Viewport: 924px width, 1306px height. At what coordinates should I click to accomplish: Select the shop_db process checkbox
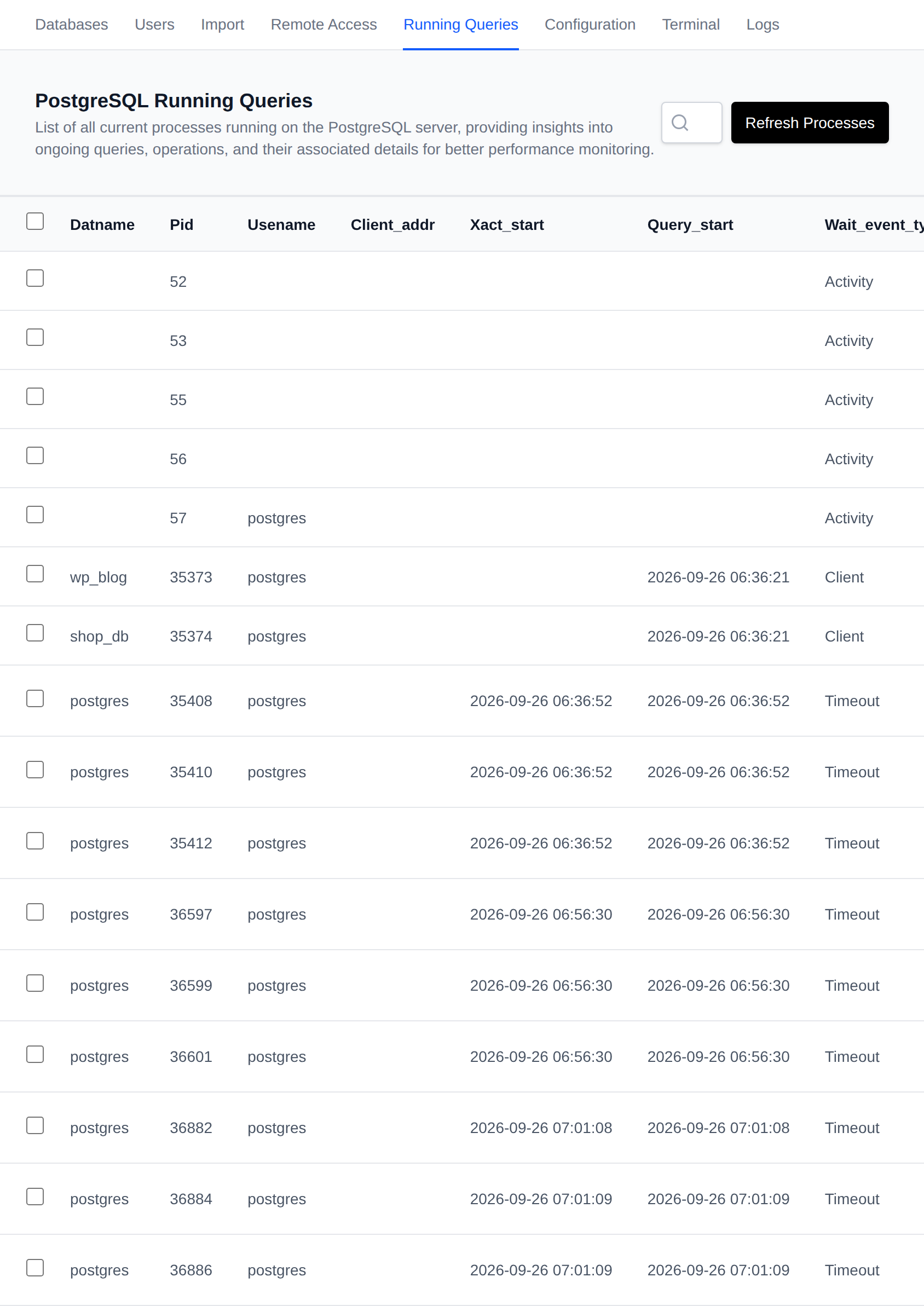(35, 633)
